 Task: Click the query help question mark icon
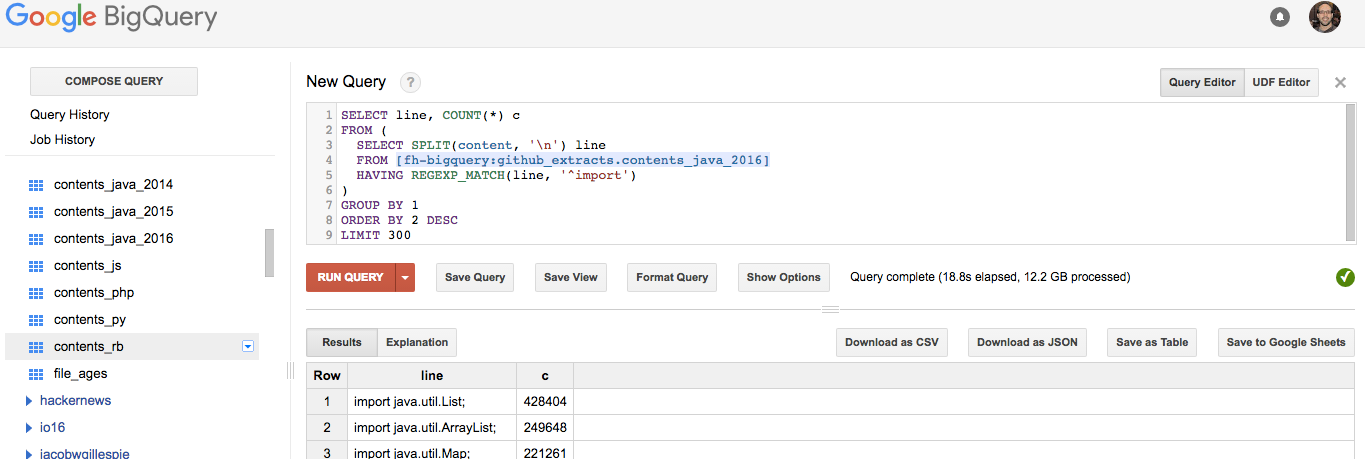(410, 83)
